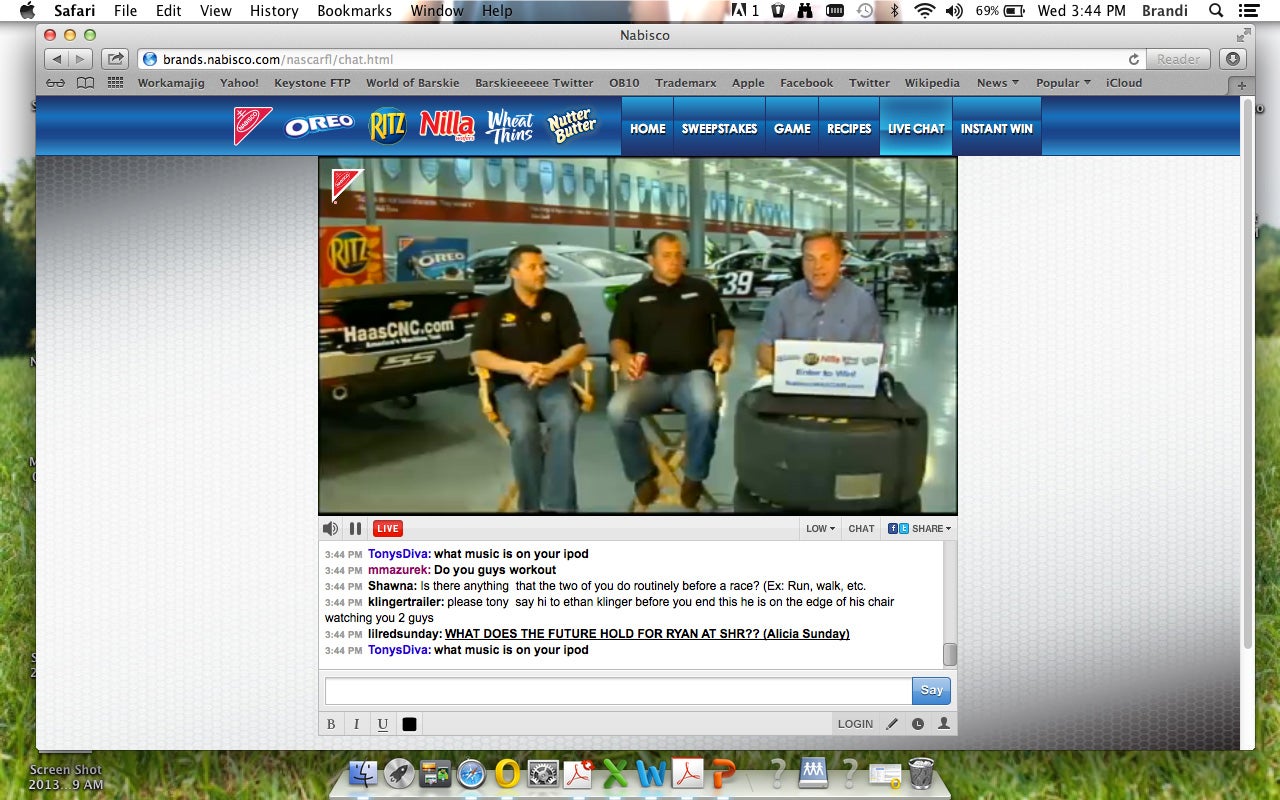Click the user profile icon in chat
The height and width of the screenshot is (800, 1280).
[x=943, y=724]
